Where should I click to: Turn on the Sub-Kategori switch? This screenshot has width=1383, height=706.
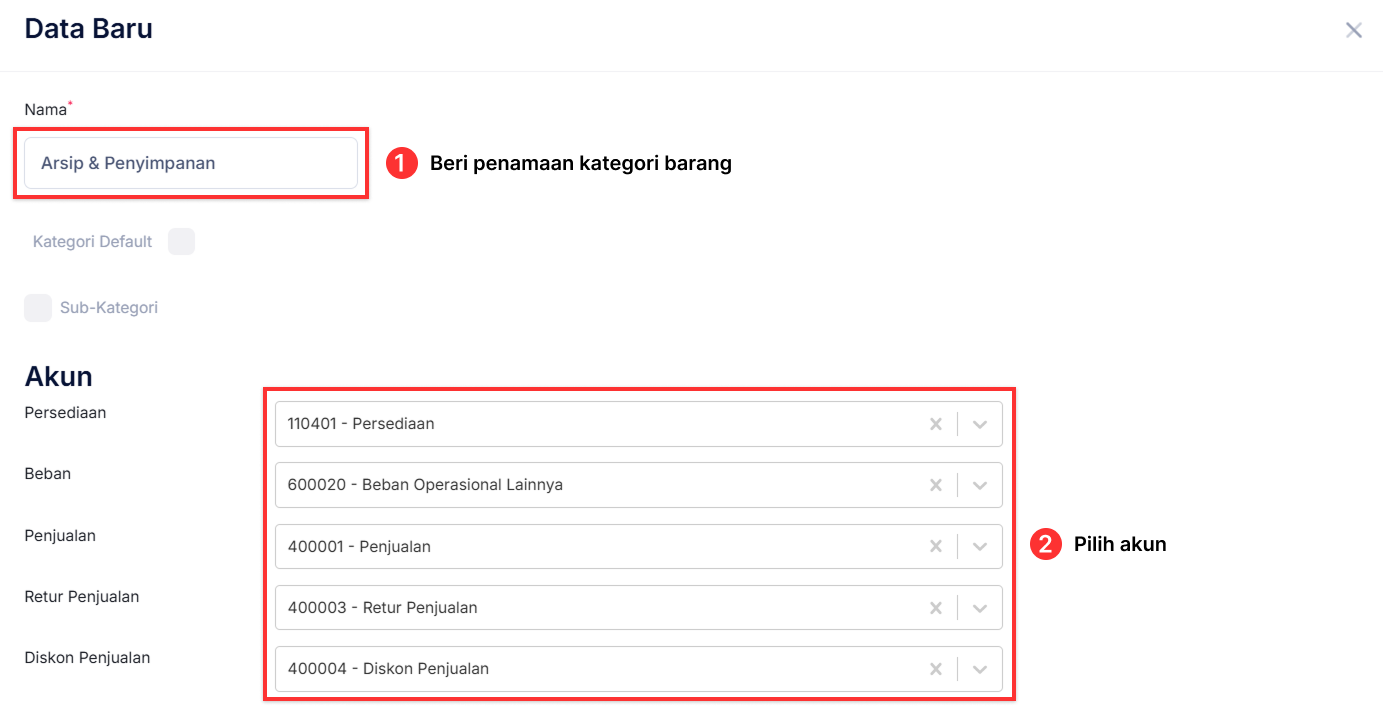[37, 307]
